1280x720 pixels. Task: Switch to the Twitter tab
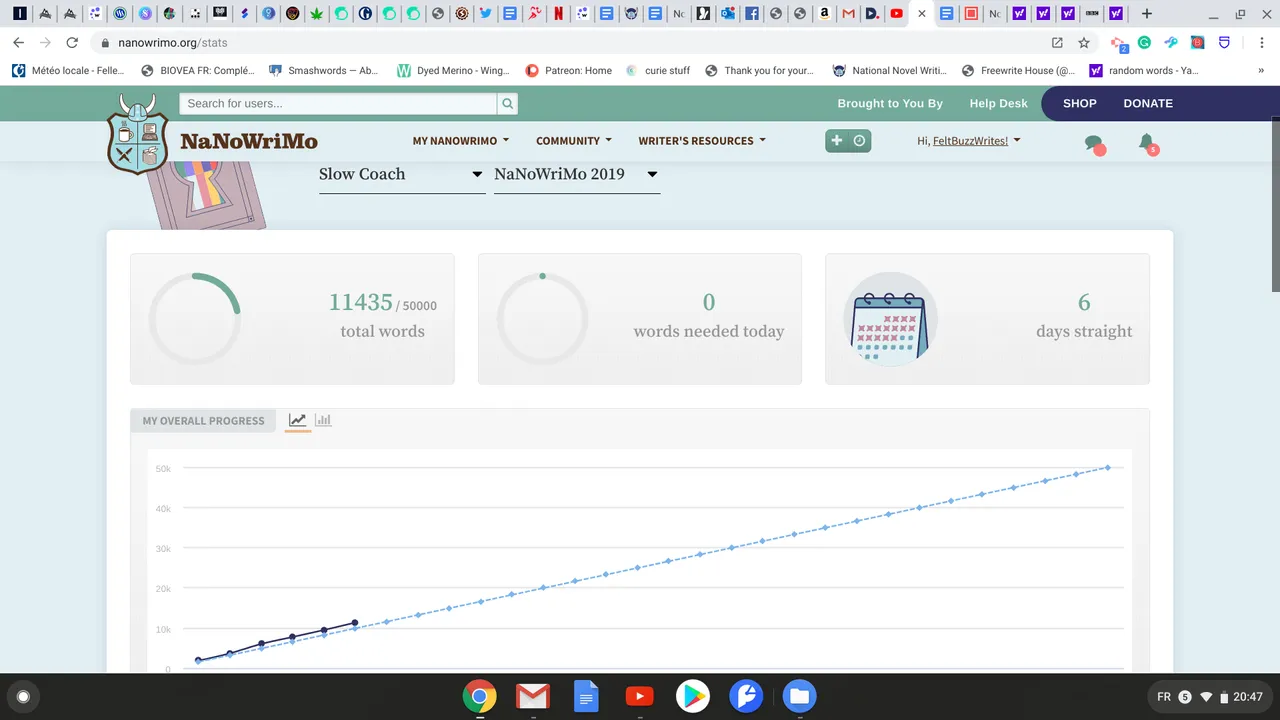pos(485,14)
